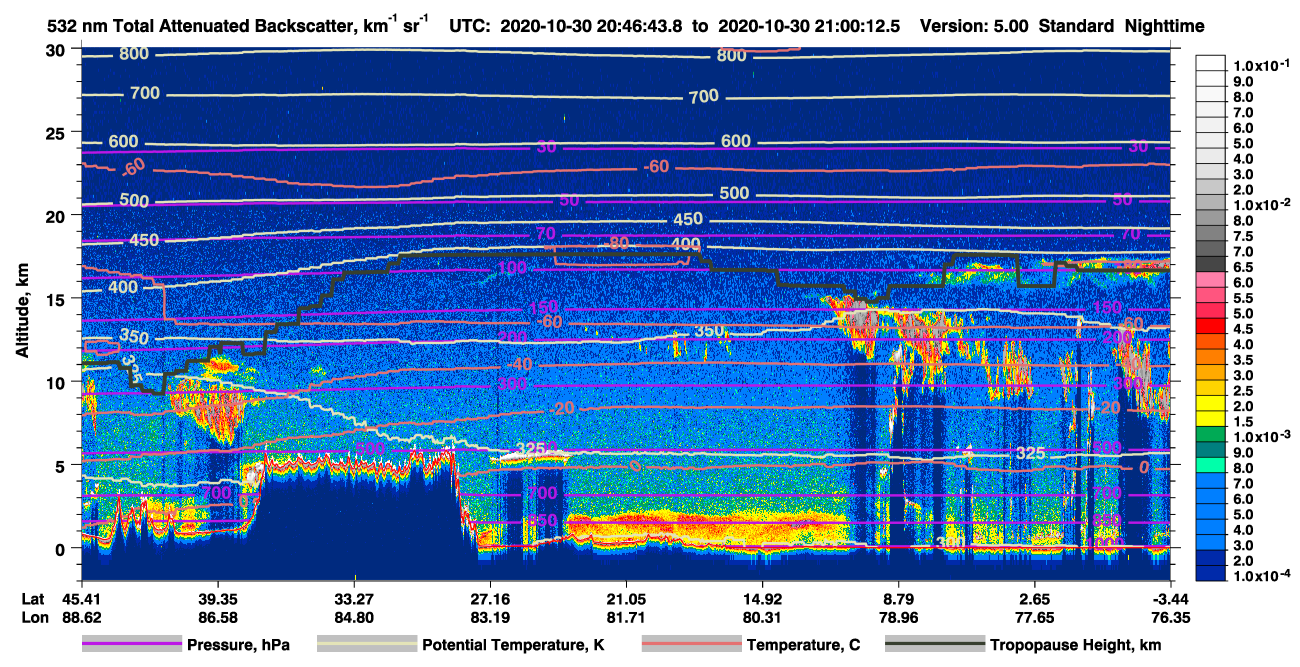Click the "Lat" row label
1300x667 pixels.
coord(34,598)
